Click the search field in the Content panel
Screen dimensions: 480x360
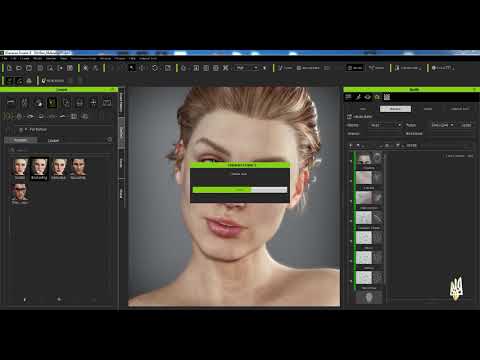[60, 150]
